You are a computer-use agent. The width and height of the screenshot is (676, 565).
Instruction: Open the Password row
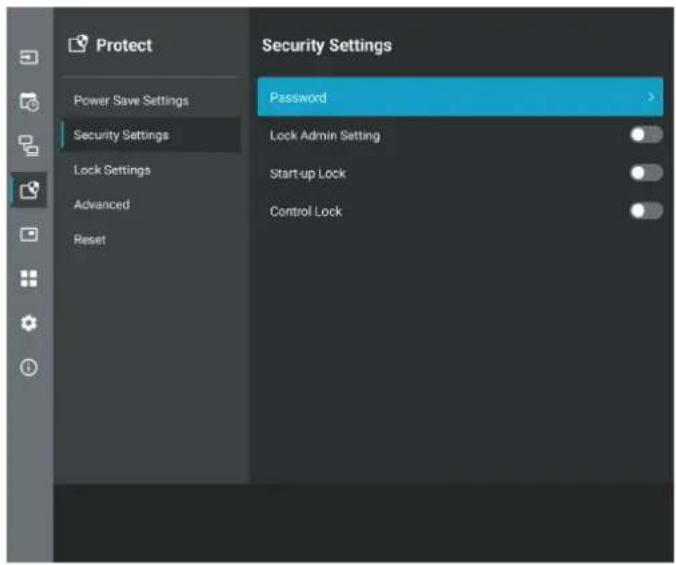[460, 97]
